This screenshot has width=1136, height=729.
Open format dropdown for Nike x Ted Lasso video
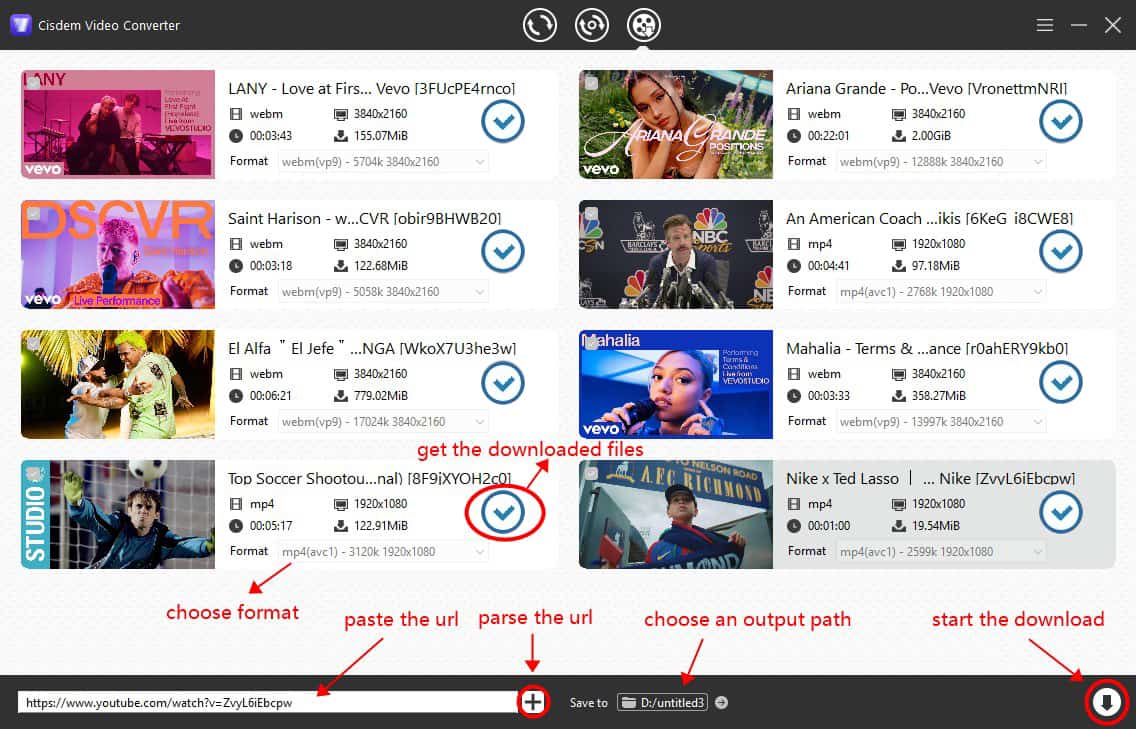click(941, 552)
